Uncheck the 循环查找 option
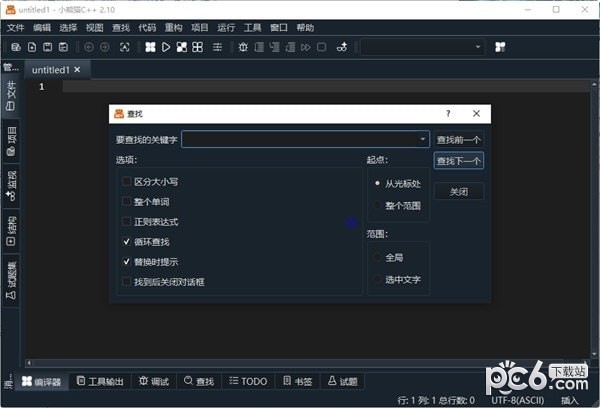600x408 pixels. tap(126, 242)
